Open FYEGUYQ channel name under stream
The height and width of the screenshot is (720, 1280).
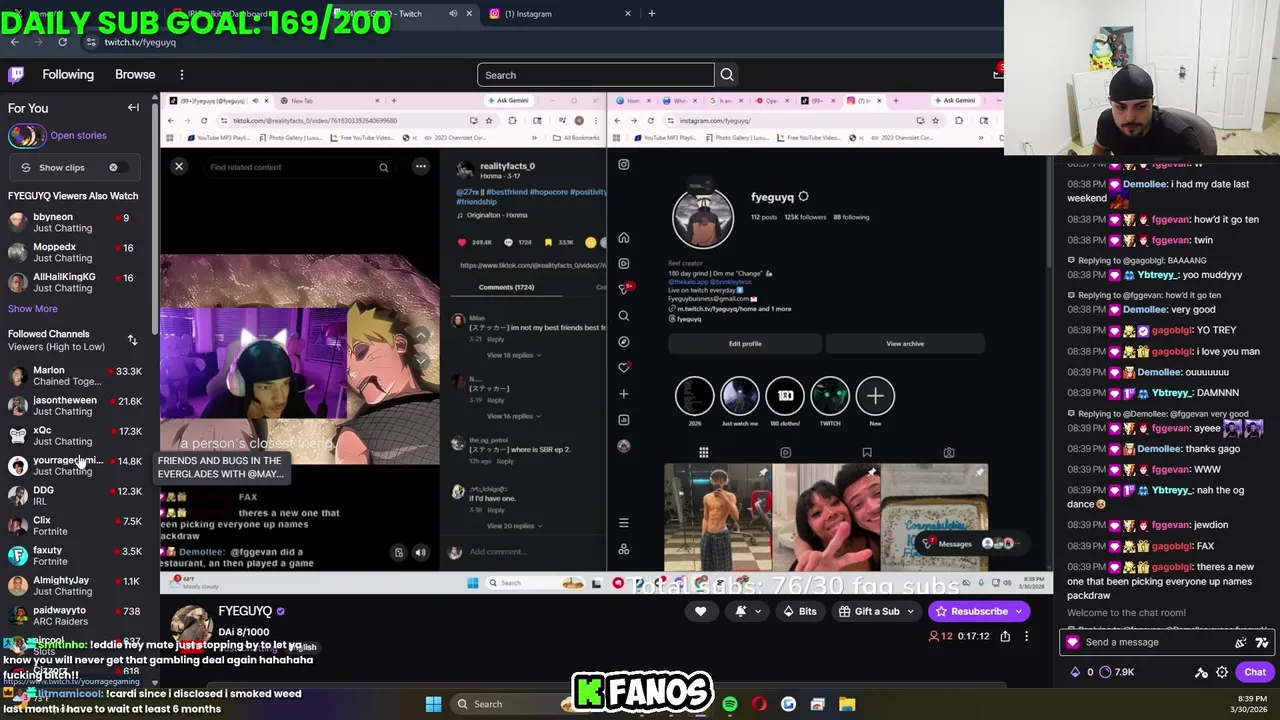(x=245, y=611)
